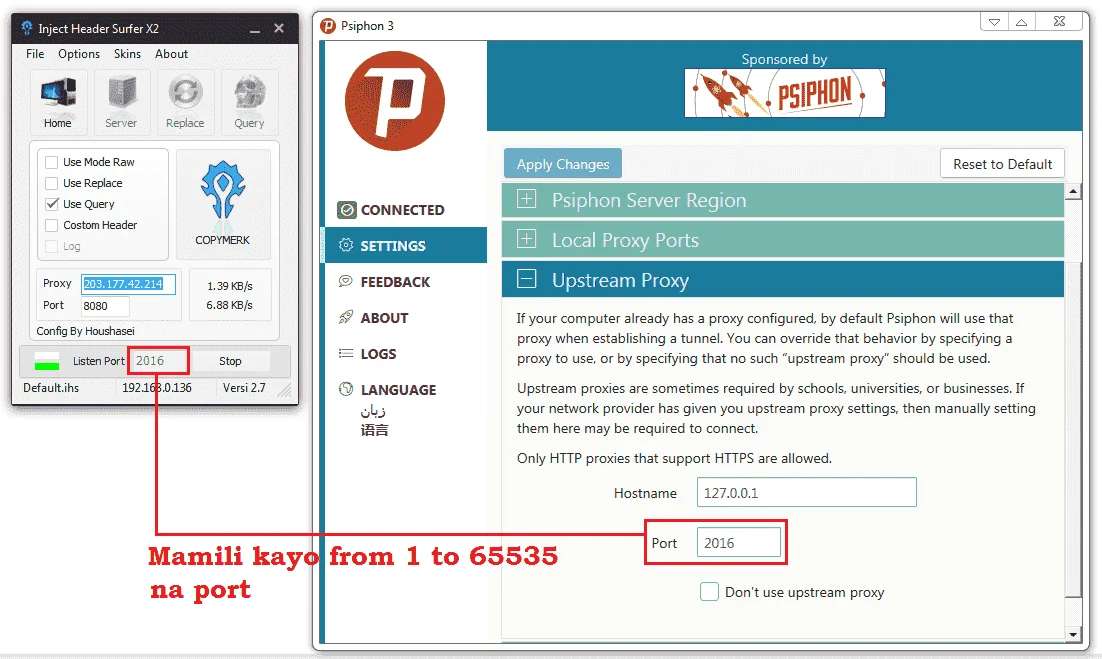1102x659 pixels.
Task: Open the Home tool in Inject Header Surfer
Action: point(58,103)
